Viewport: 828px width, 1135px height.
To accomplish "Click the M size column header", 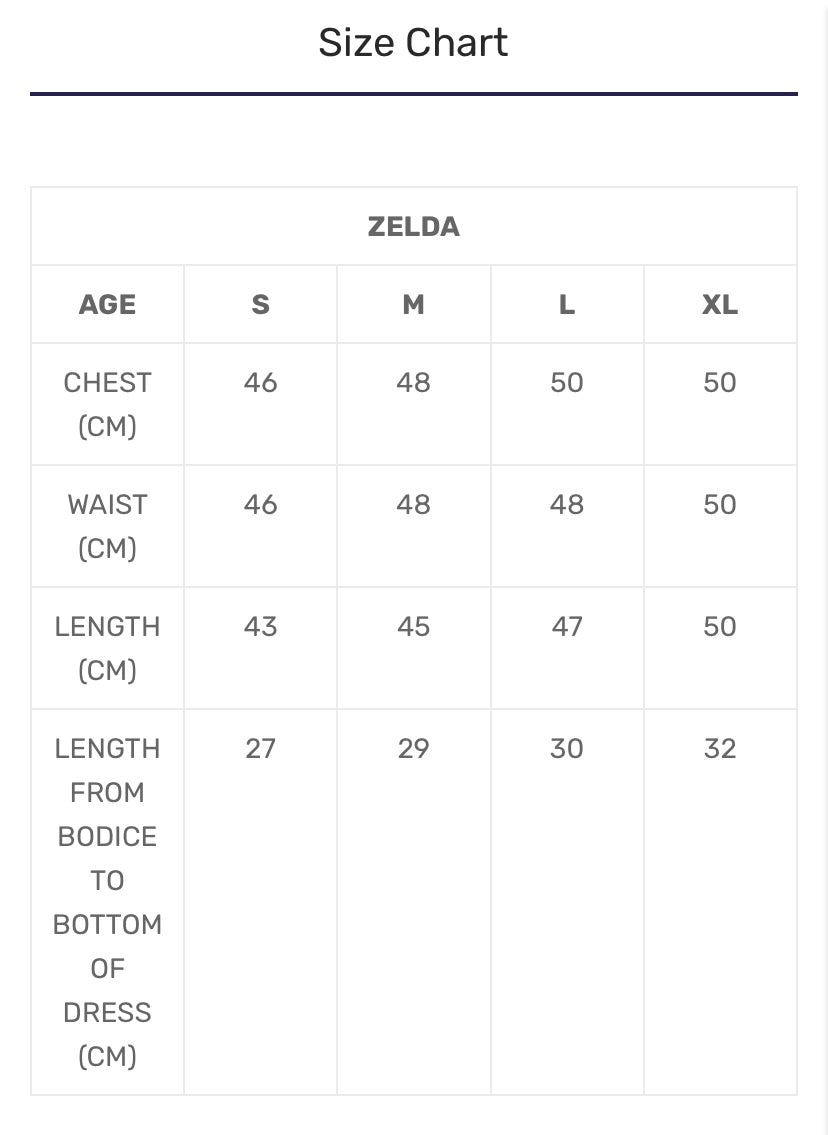I will (x=413, y=305).
